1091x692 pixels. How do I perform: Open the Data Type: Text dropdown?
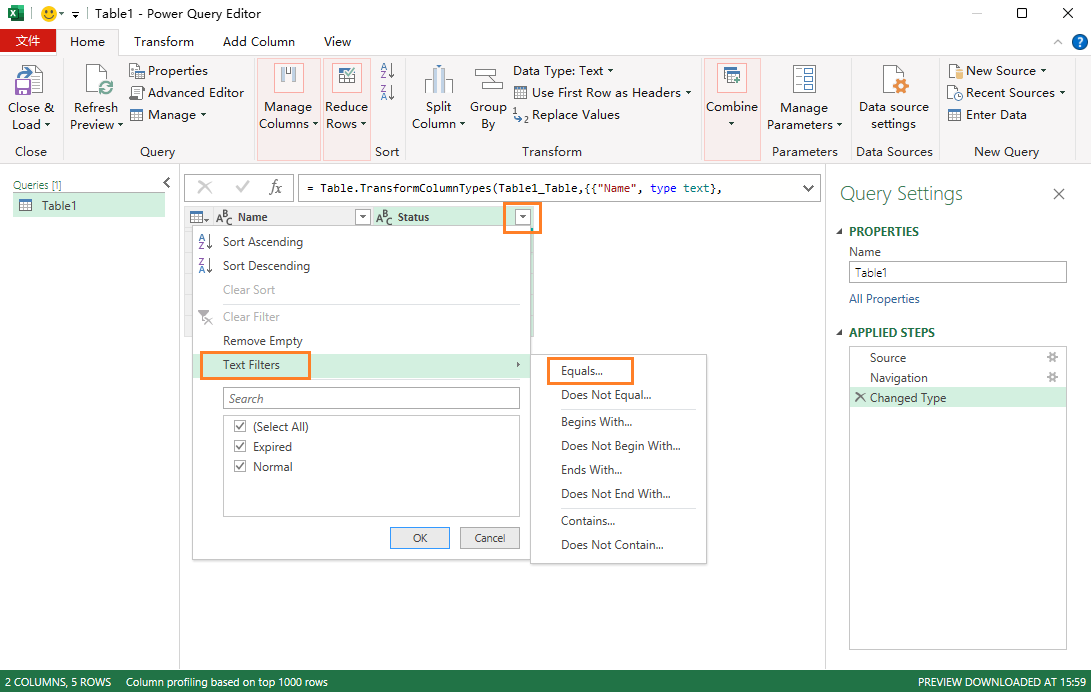point(563,70)
